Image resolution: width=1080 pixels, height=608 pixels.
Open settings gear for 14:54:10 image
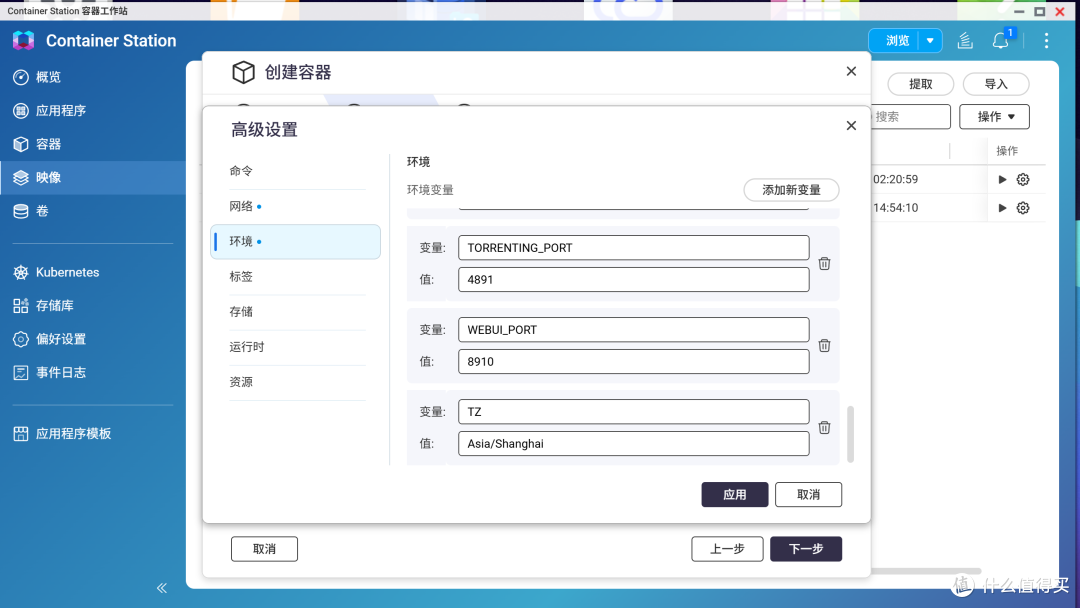[1023, 207]
